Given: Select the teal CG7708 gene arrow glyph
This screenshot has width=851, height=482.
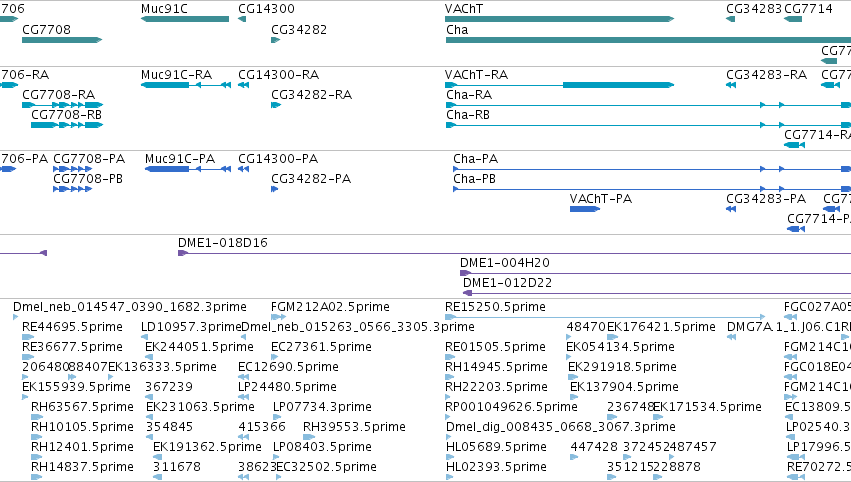Looking at the screenshot, I should click(x=62, y=40).
